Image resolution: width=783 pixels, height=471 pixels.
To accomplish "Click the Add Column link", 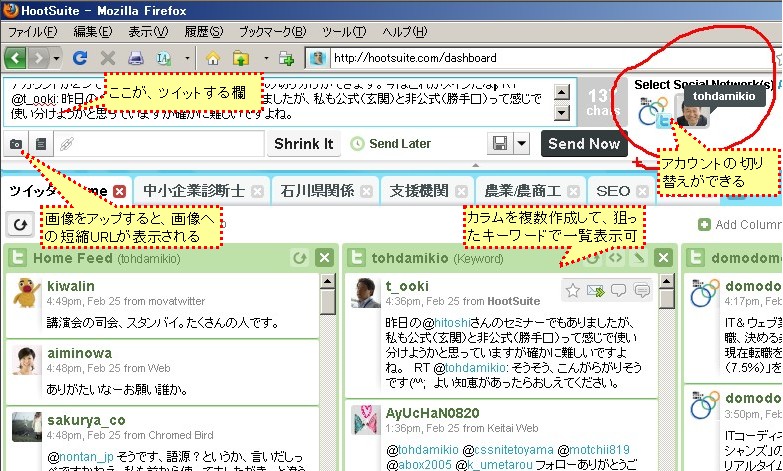I will click(749, 225).
